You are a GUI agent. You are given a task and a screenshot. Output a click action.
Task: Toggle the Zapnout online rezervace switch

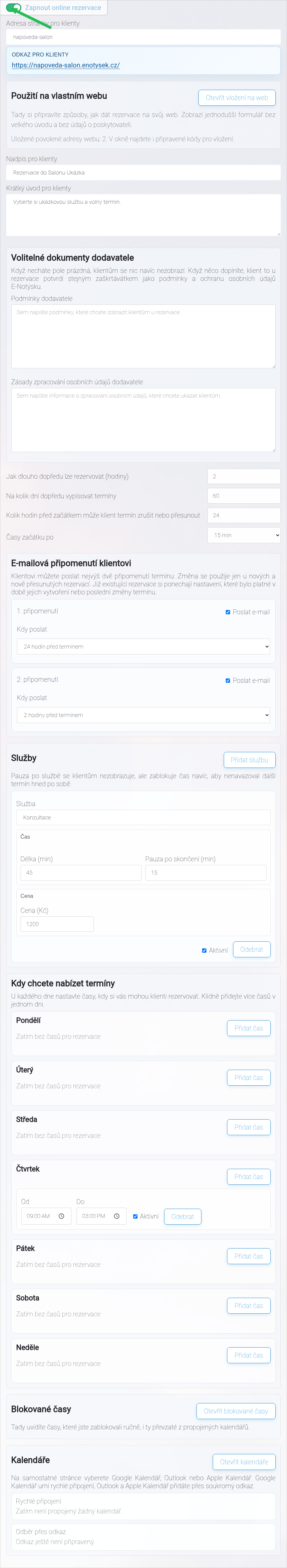click(x=13, y=8)
